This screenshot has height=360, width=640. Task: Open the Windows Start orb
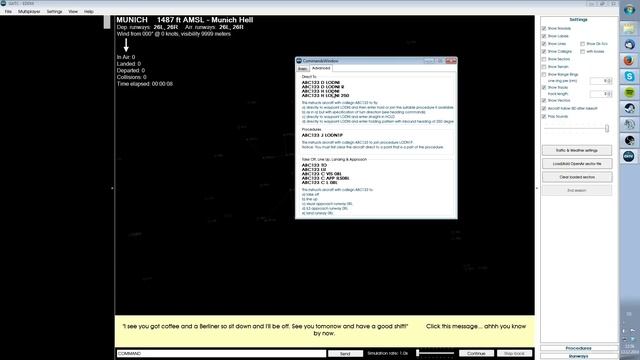click(x=629, y=10)
